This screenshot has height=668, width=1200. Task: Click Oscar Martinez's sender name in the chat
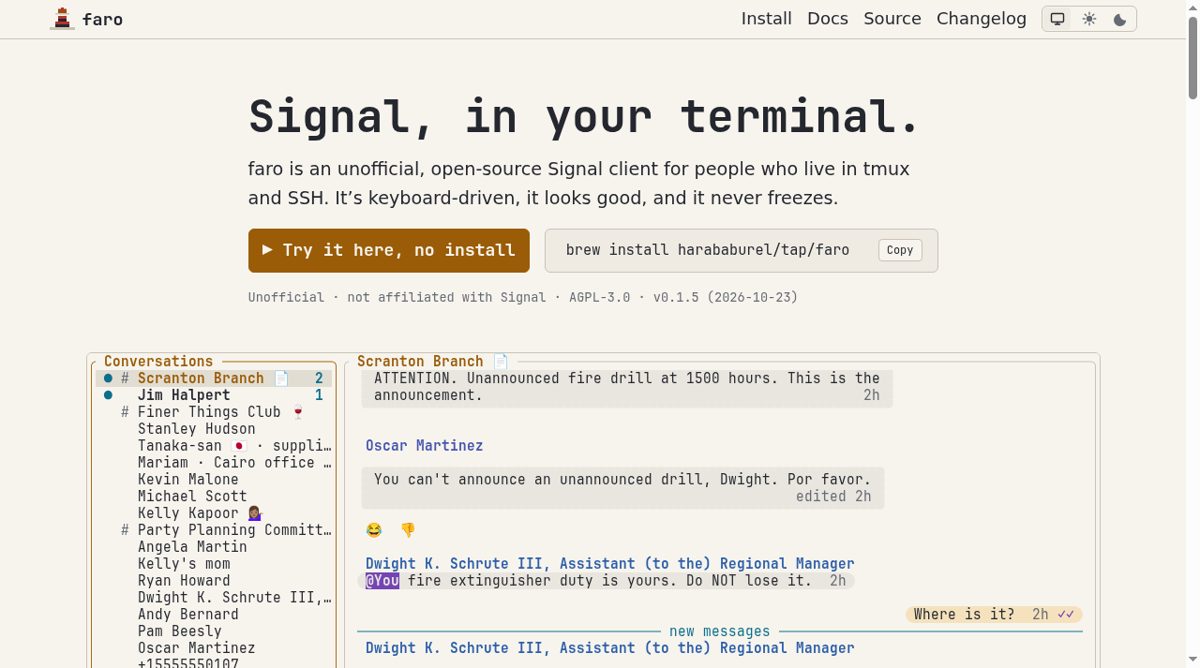coord(424,445)
